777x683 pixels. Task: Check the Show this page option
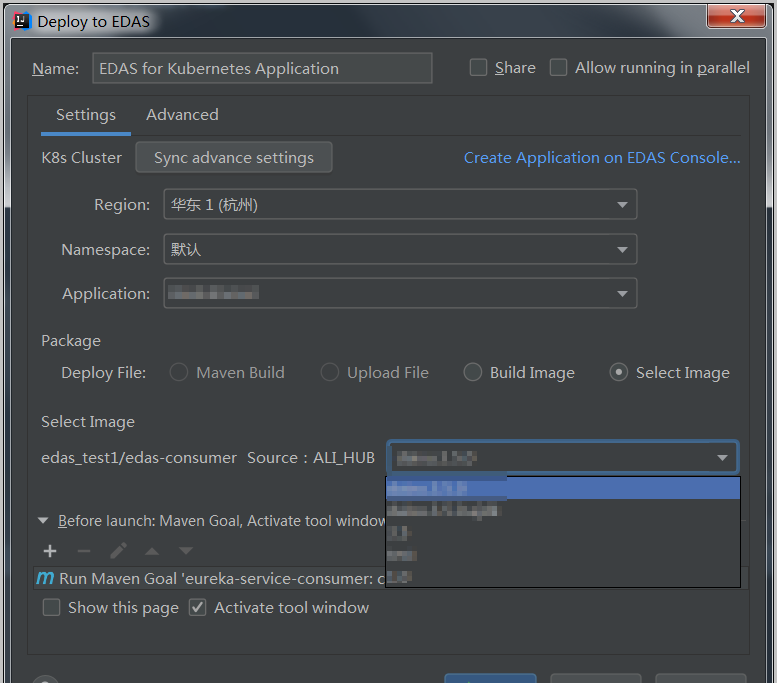tap(52, 607)
